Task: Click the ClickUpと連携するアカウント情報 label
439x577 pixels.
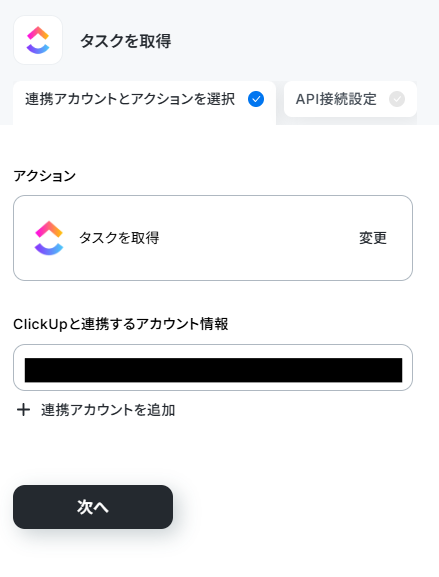Action: tap(121, 324)
